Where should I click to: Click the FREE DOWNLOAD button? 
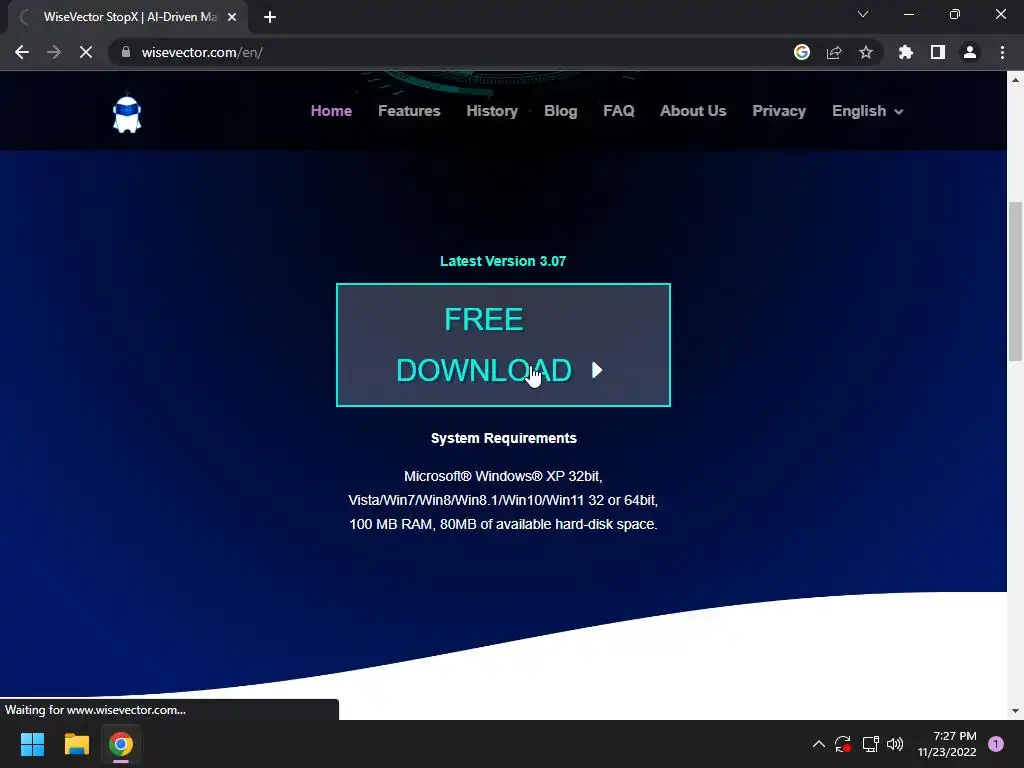pyautogui.click(x=503, y=345)
